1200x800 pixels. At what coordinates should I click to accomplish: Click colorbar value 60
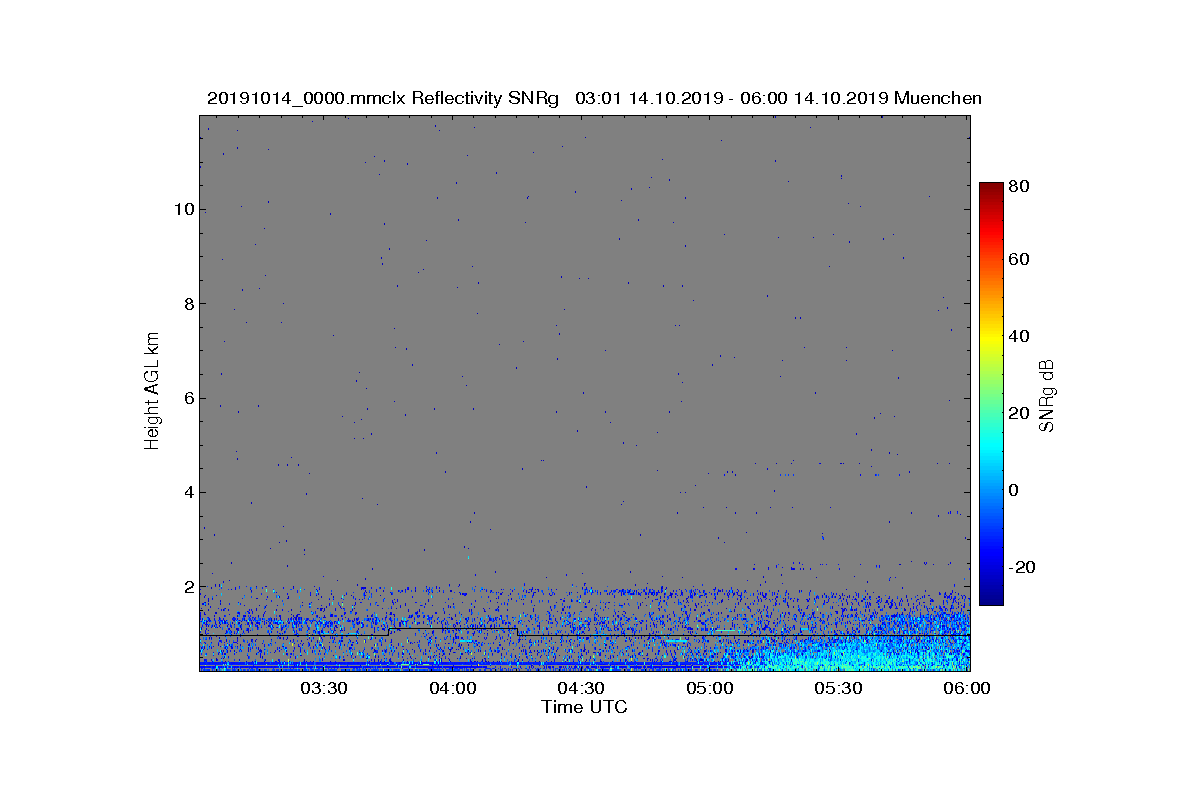(x=1020, y=260)
